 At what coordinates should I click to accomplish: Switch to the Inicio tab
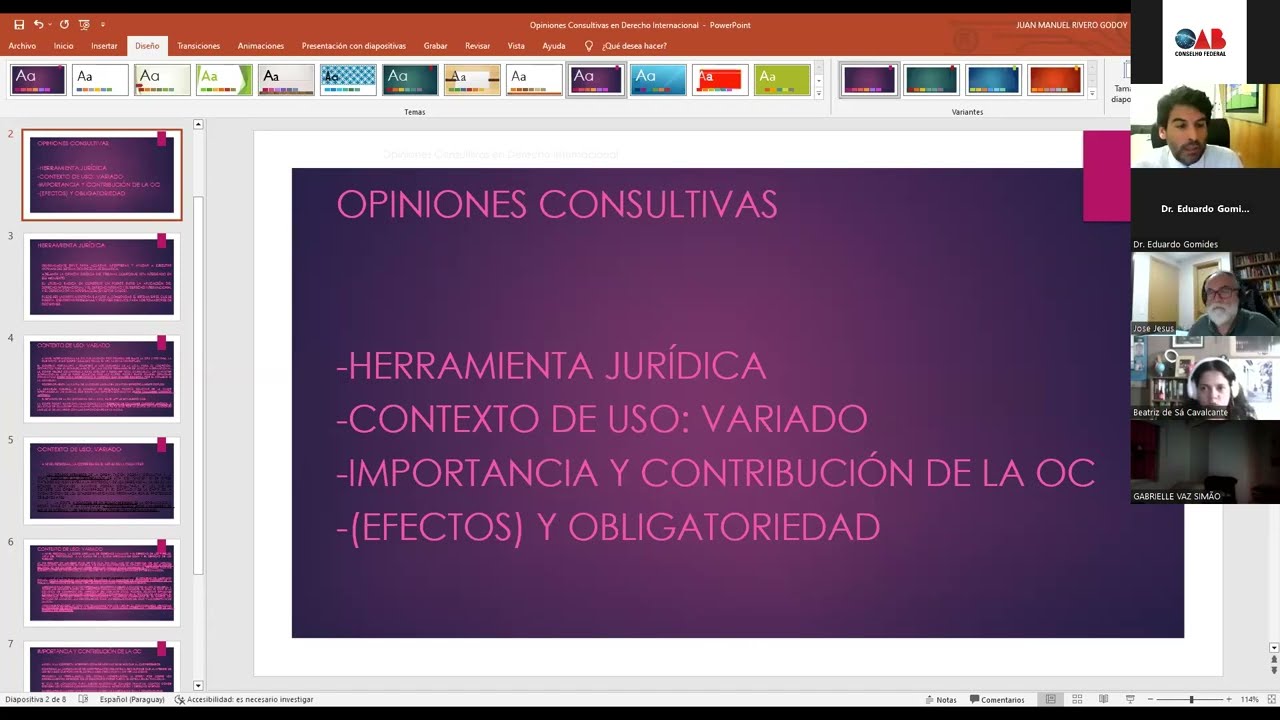pos(63,46)
